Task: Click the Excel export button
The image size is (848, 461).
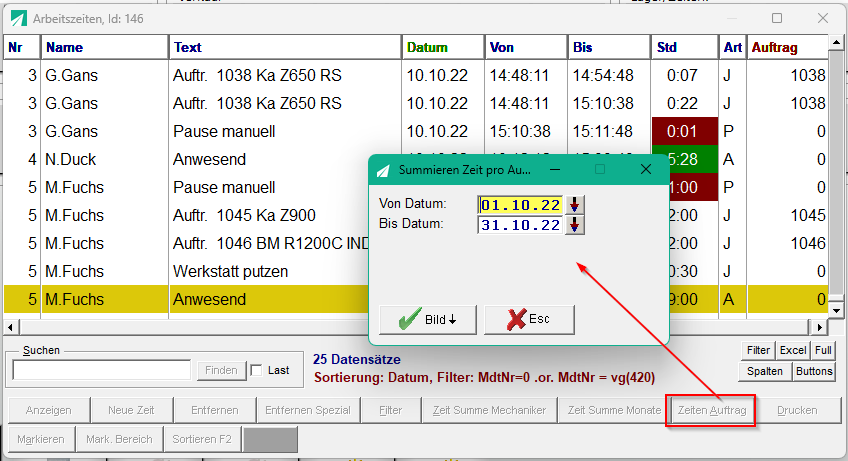Action: [x=793, y=351]
